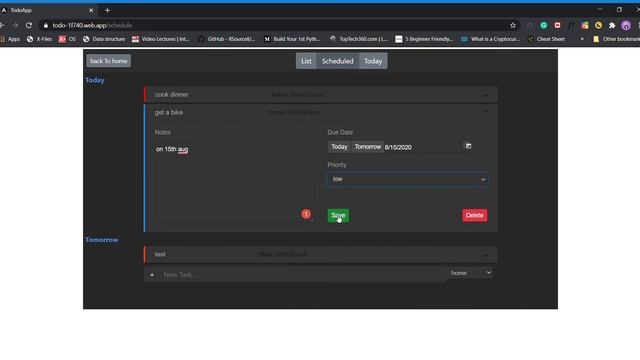
Task: Open the Video Lectures bookmark
Action: pos(161,39)
